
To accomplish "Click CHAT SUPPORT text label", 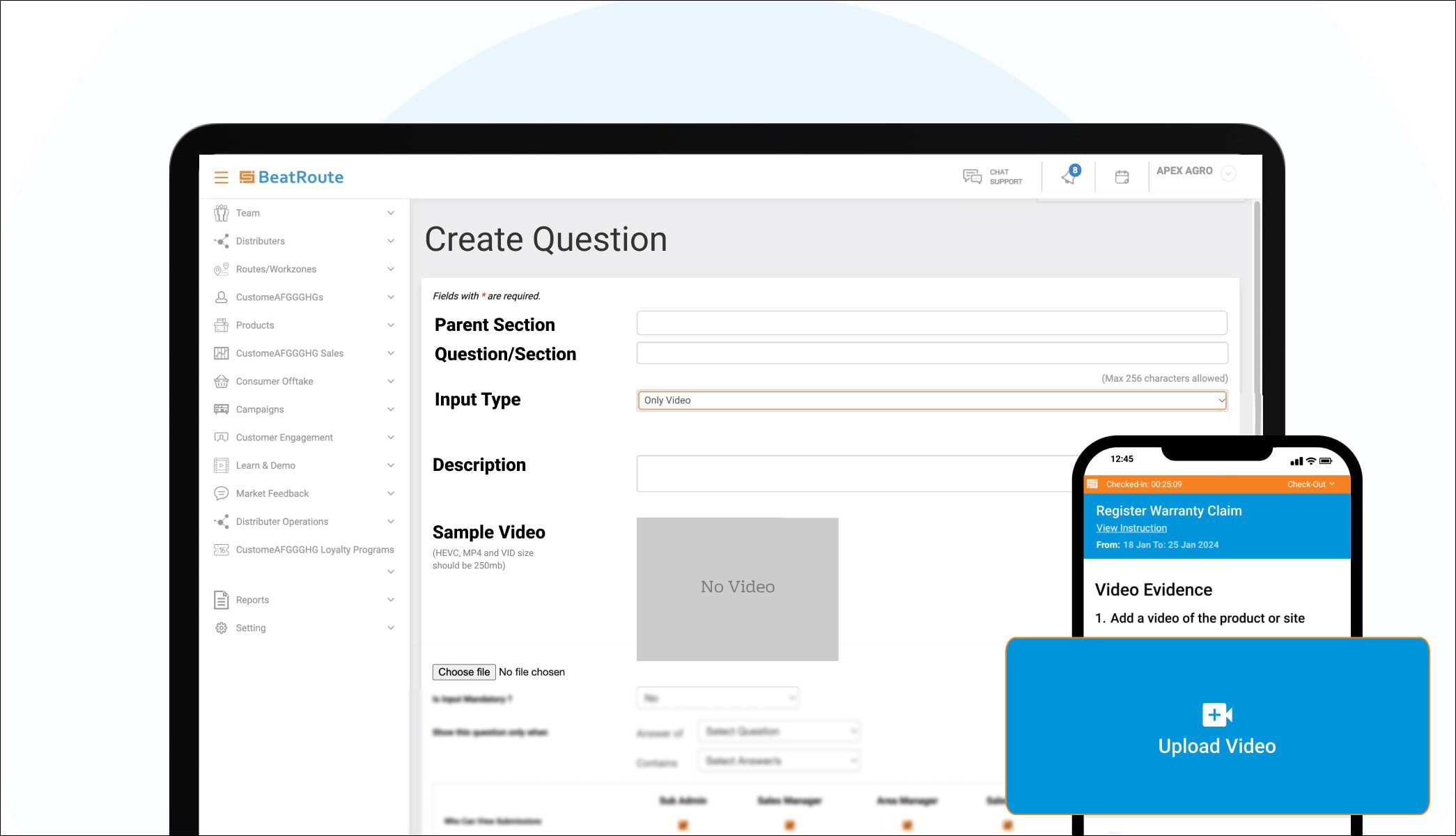I will (x=1006, y=177).
